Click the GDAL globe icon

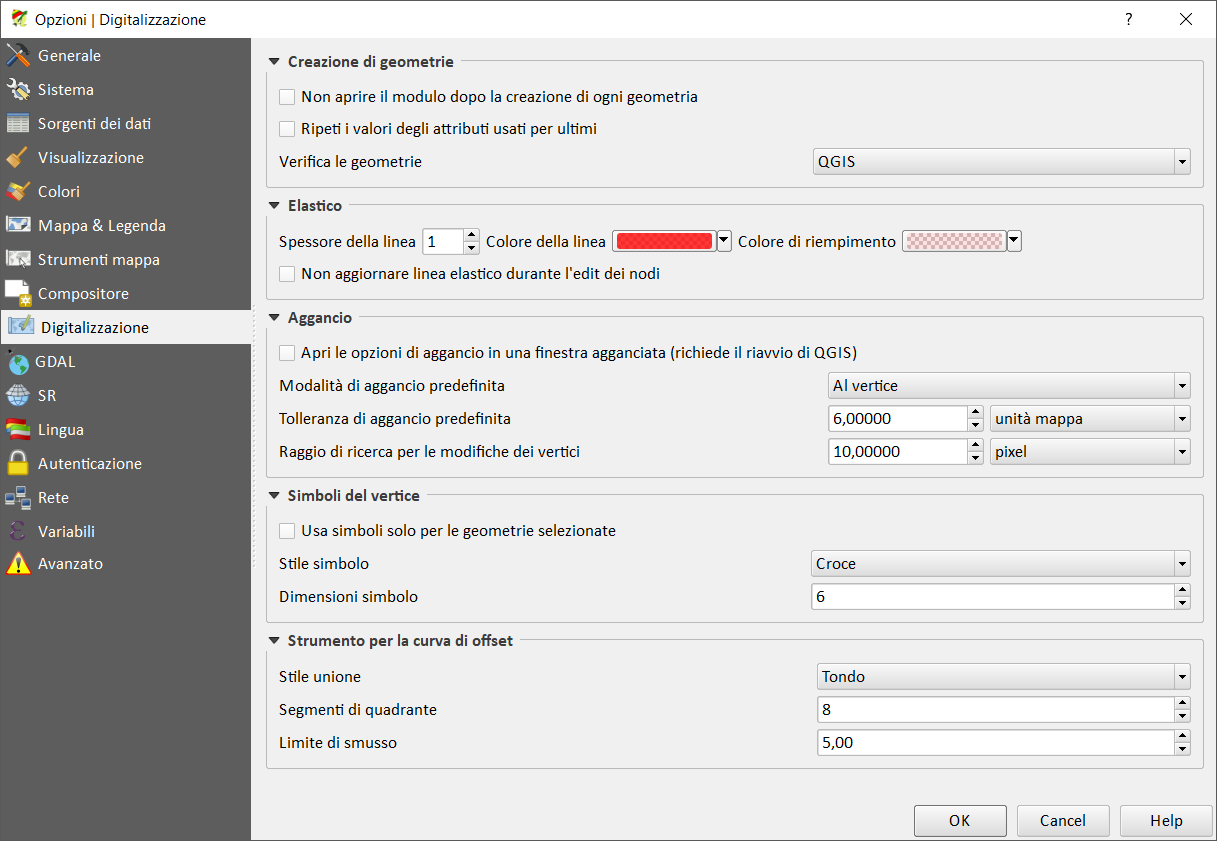[x=18, y=362]
